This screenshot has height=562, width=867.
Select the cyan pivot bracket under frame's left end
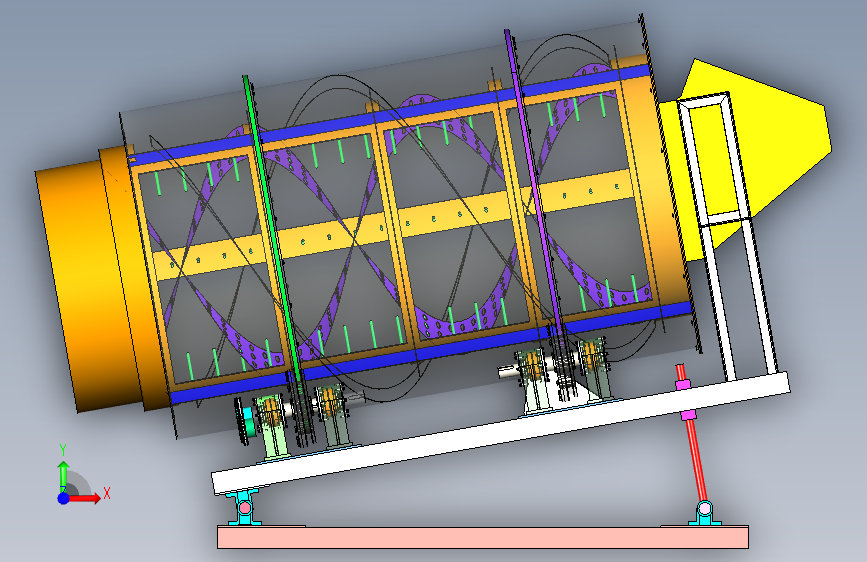pos(245,507)
